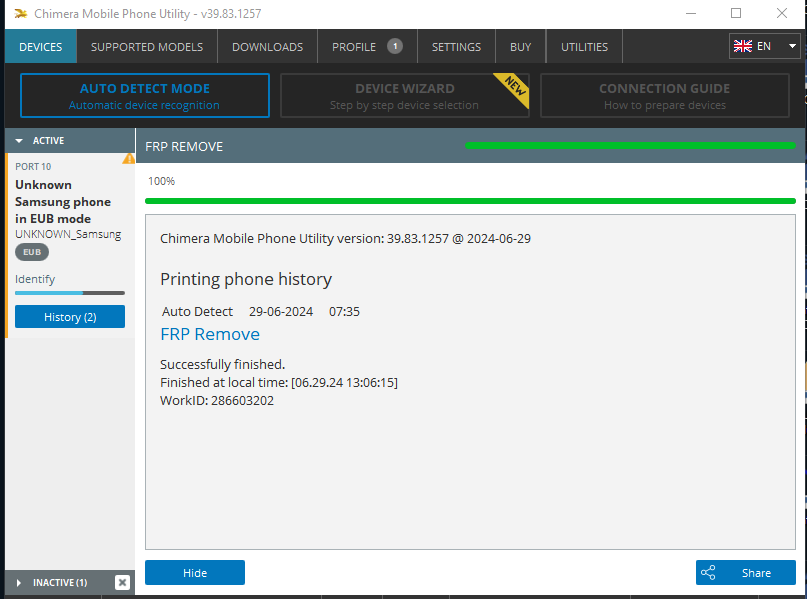Click the WorkID: 286603202 text
Image resolution: width=807 pixels, height=599 pixels.
[217, 400]
